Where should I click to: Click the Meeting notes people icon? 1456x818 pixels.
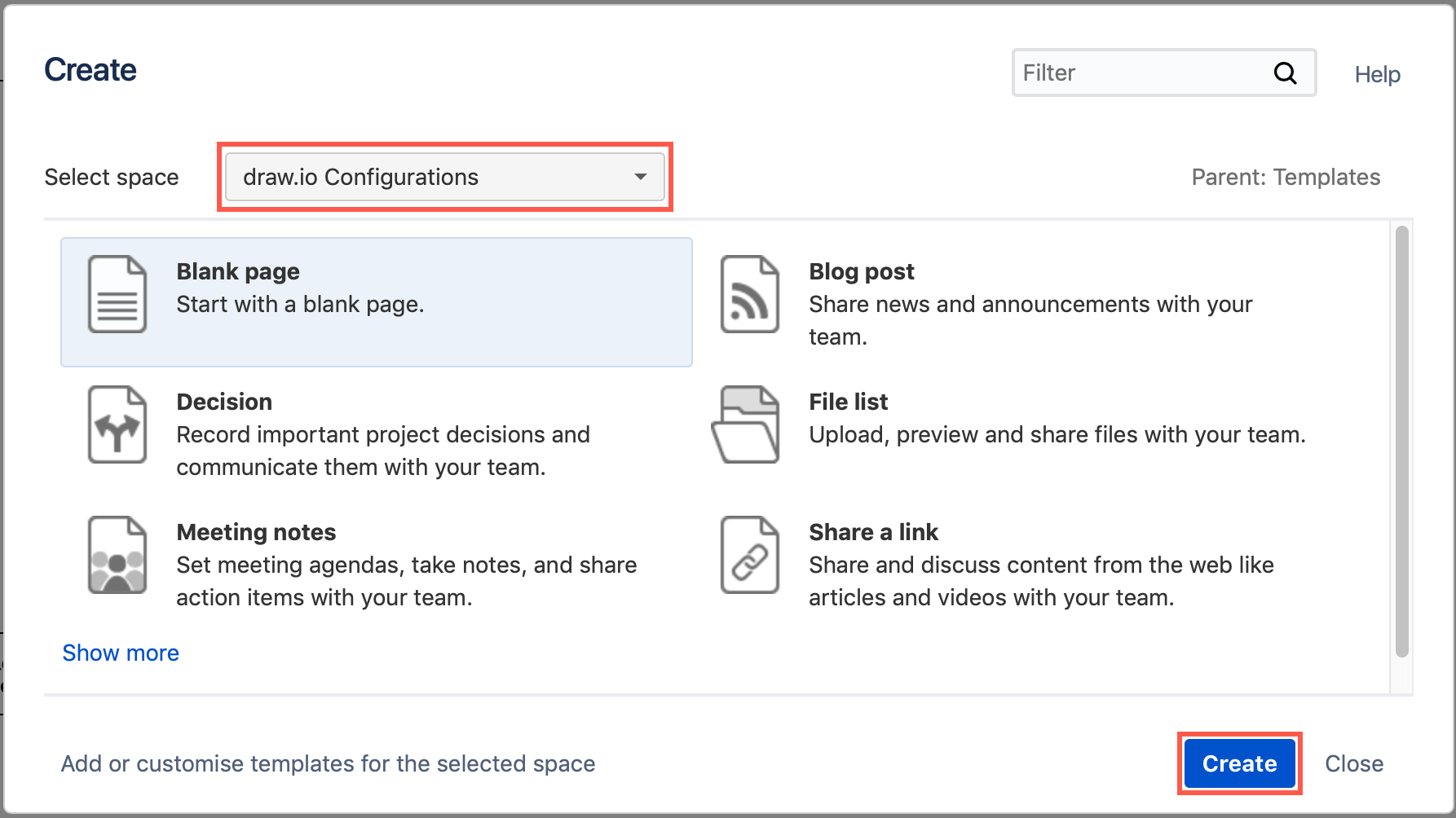click(x=117, y=555)
